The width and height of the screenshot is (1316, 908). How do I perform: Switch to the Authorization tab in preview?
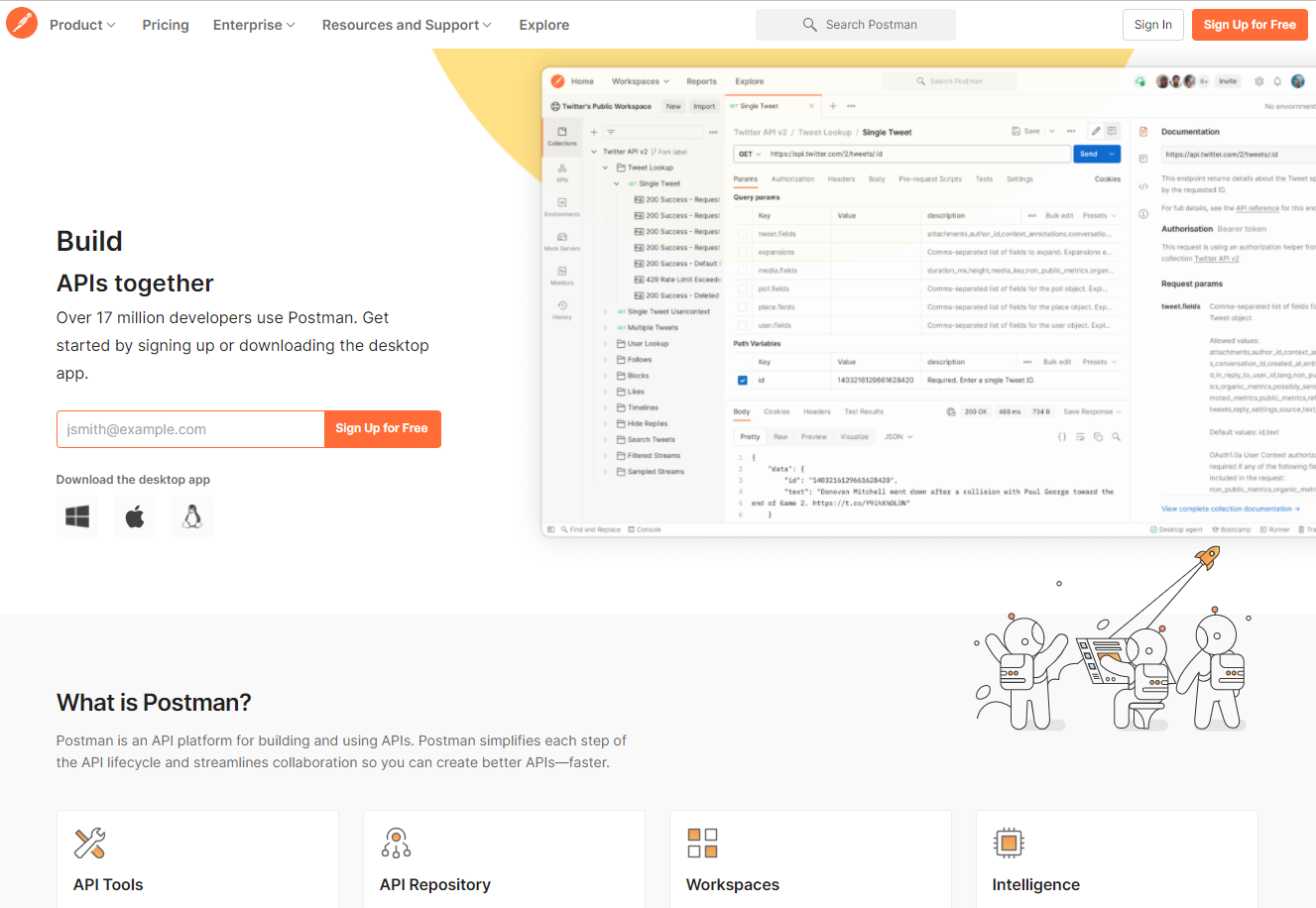pos(792,179)
